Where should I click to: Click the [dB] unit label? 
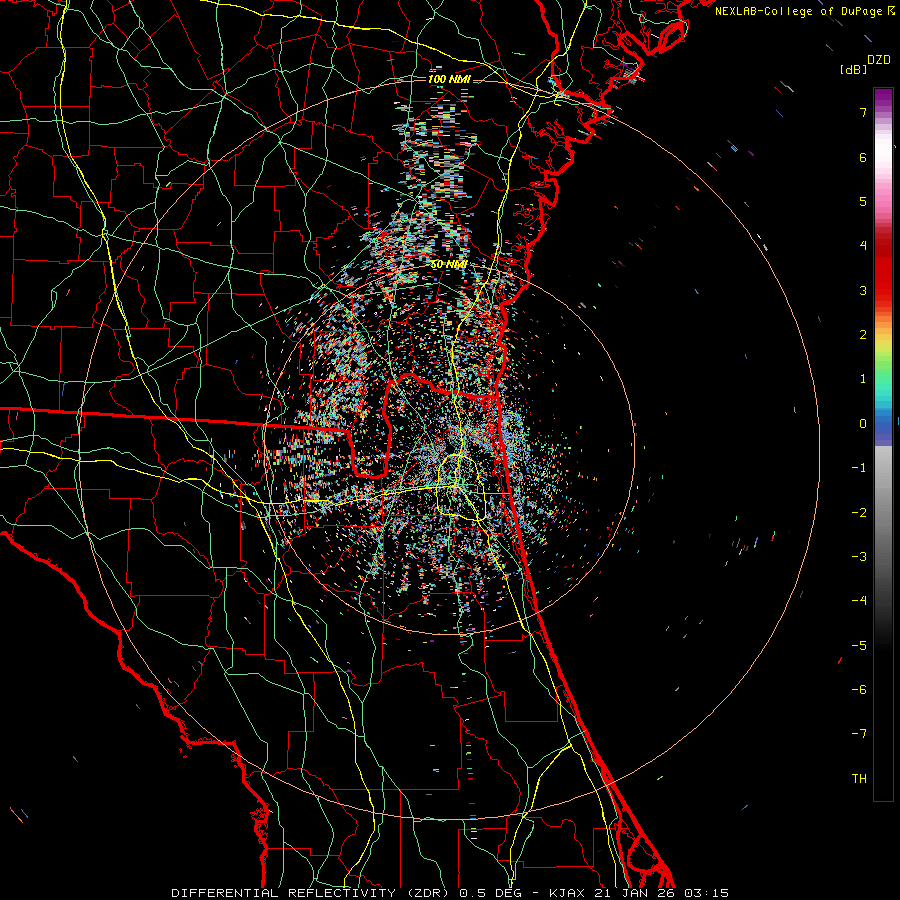(x=853, y=69)
